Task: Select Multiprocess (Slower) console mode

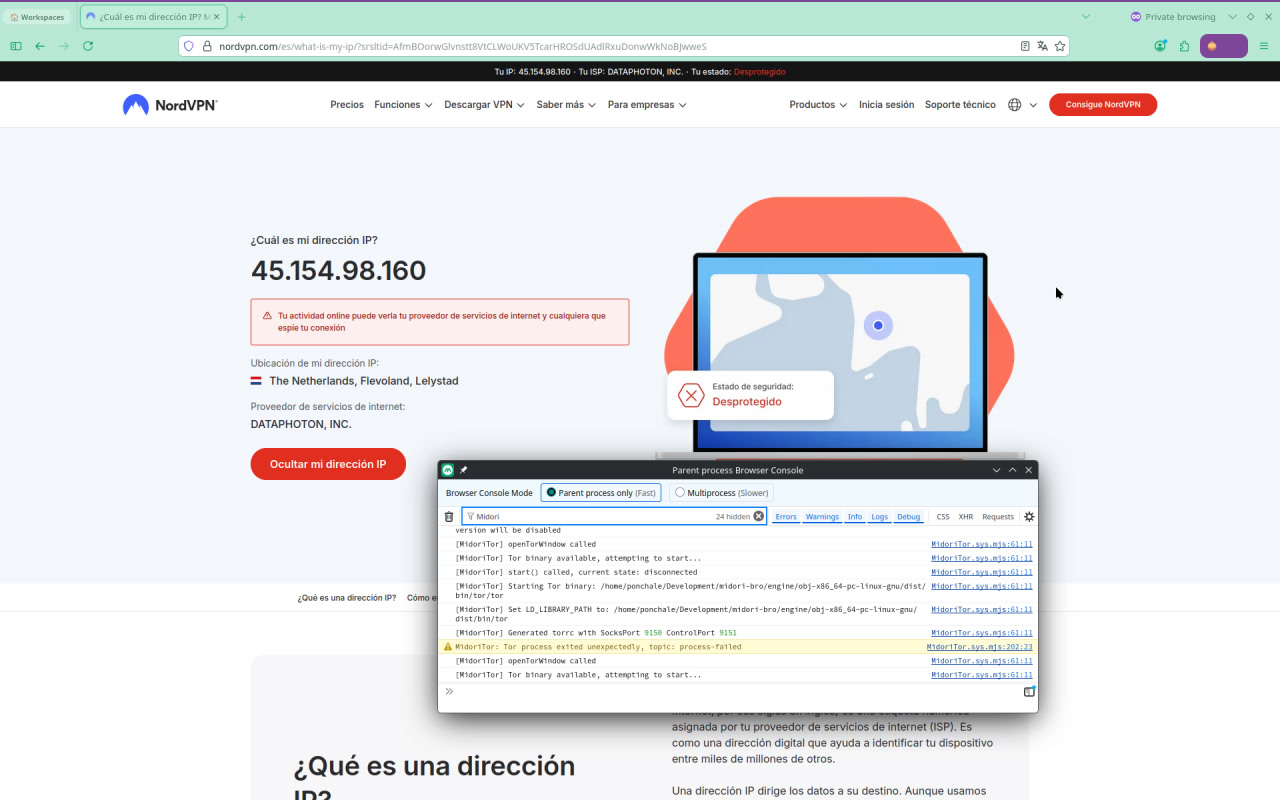Action: point(722,493)
